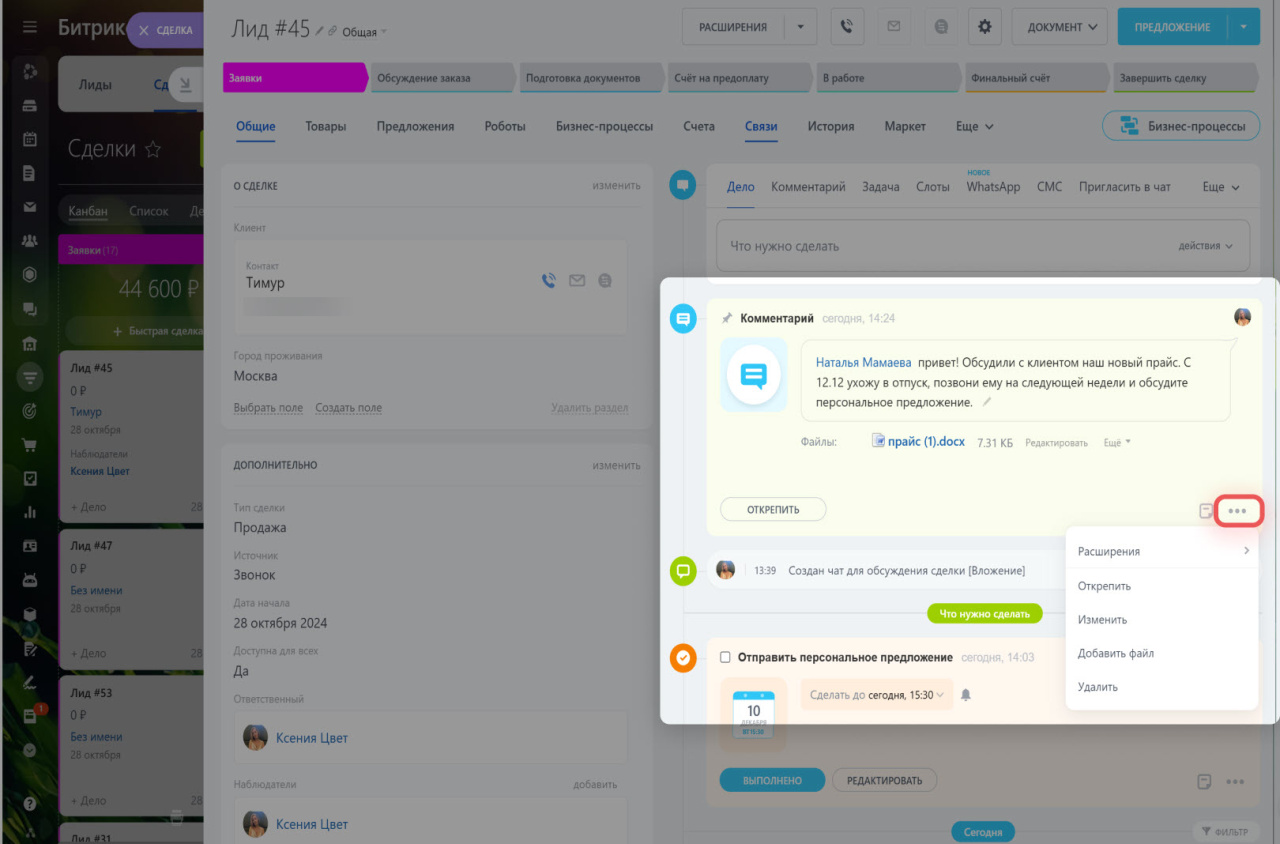The height and width of the screenshot is (844, 1280).
Task: Check the Отправить персональное предложение task checkbox
Action: click(x=725, y=657)
